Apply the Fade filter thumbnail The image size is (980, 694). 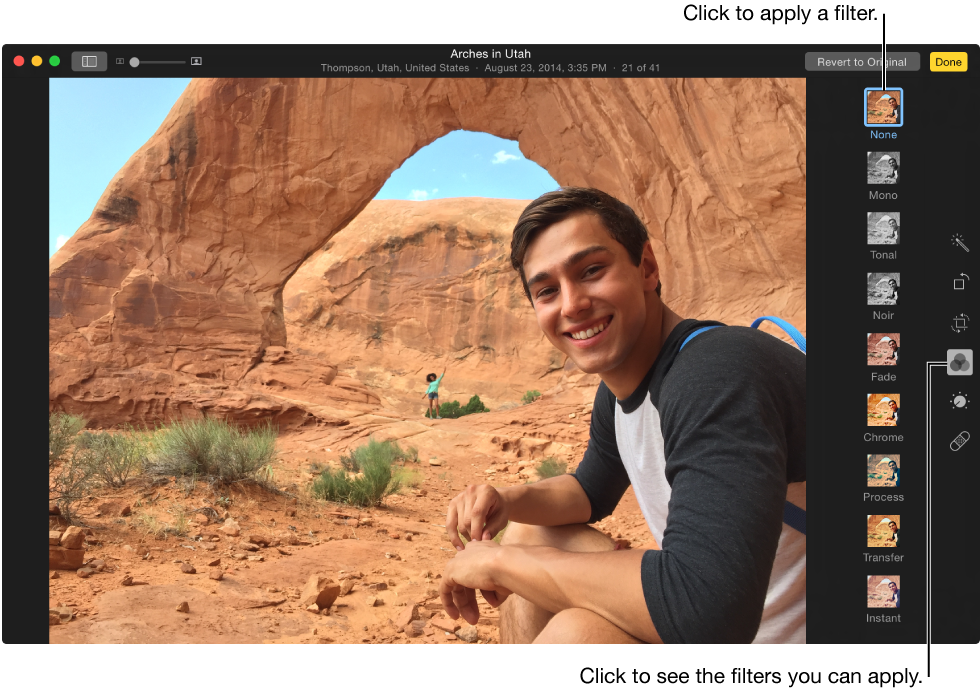click(883, 349)
